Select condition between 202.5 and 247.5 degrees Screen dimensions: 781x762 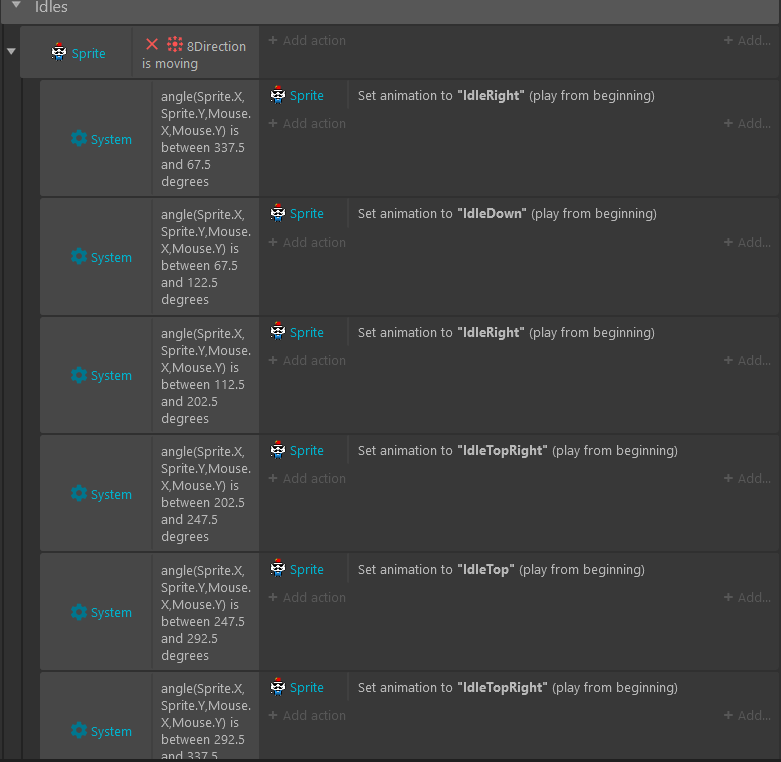[x=205, y=494]
